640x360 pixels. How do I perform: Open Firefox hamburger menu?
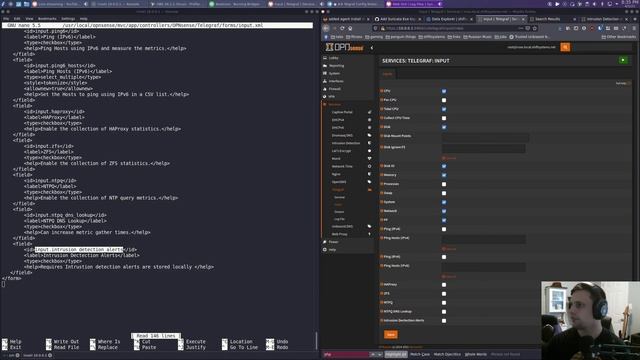click(633, 28)
